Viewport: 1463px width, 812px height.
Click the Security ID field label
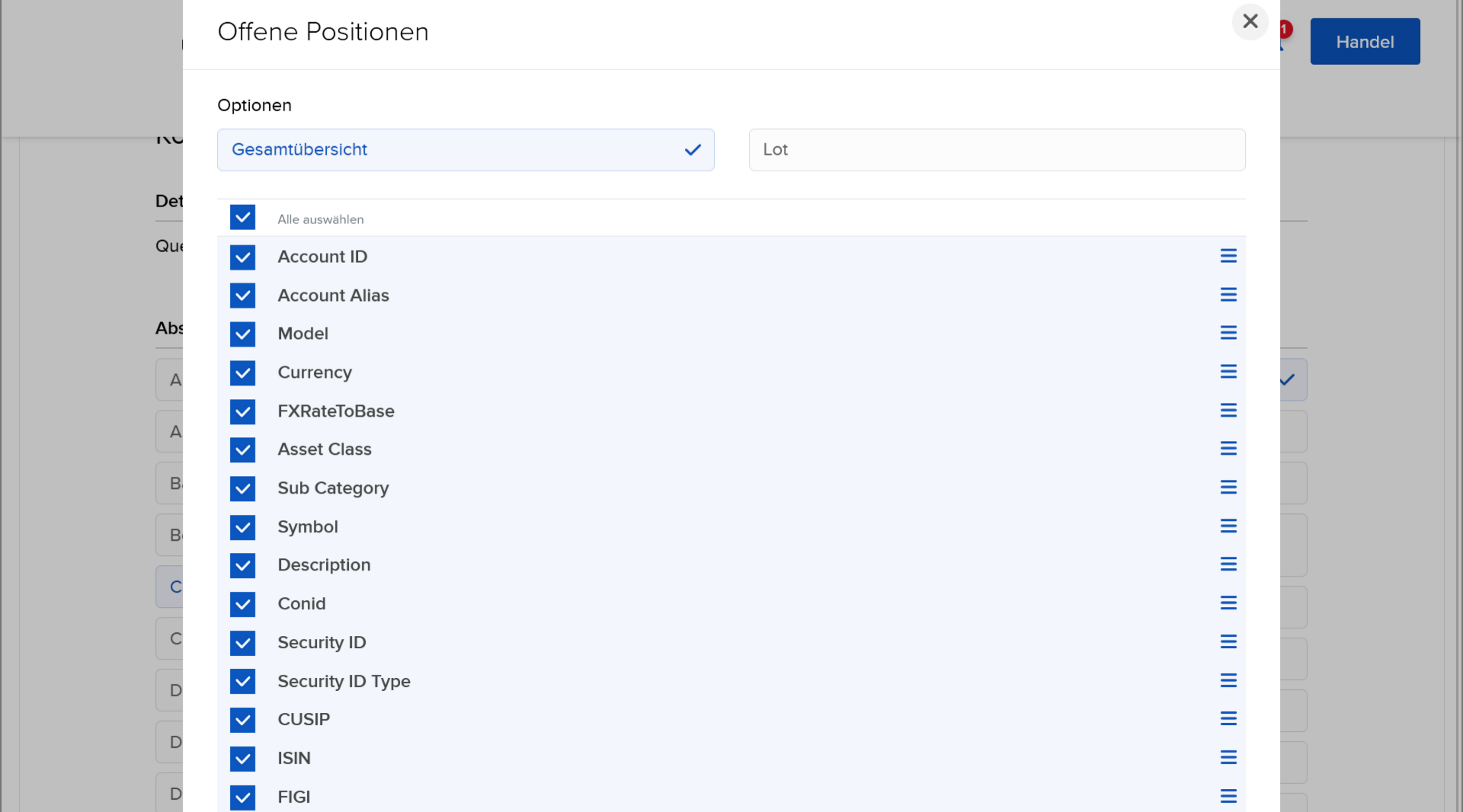point(322,643)
